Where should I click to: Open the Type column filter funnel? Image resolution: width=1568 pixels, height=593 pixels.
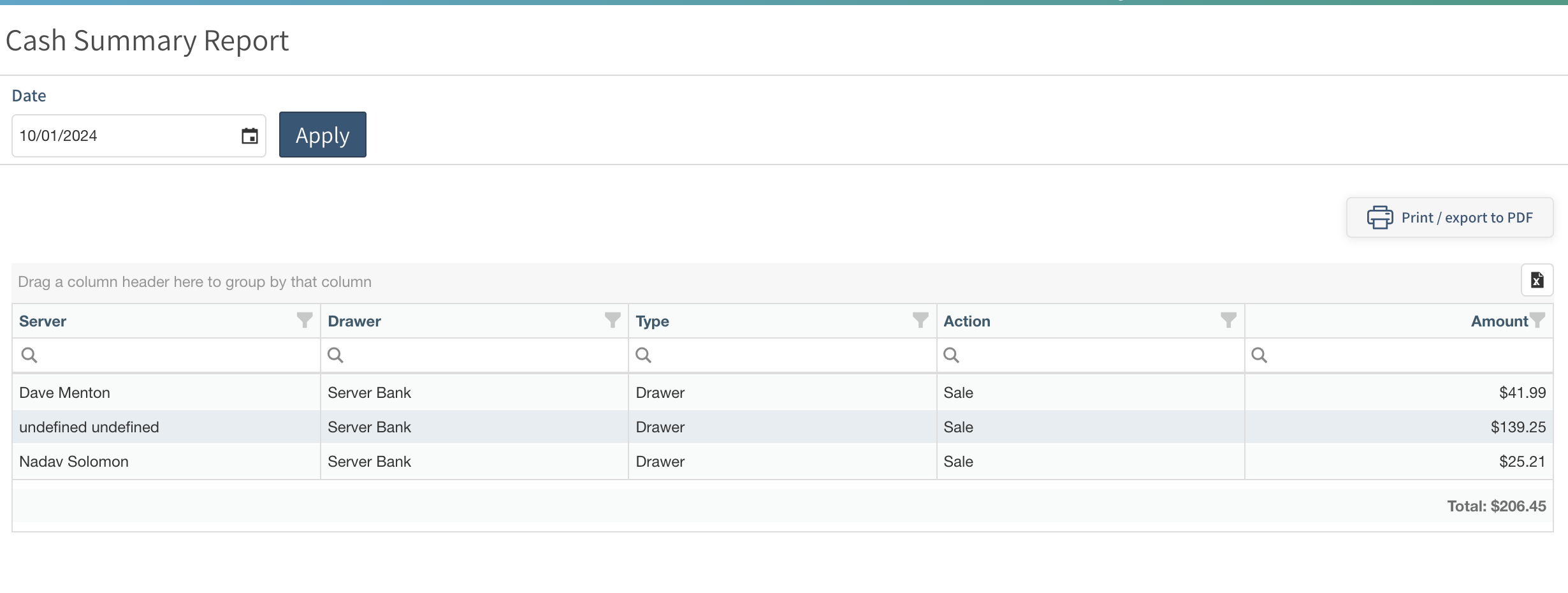(x=920, y=320)
